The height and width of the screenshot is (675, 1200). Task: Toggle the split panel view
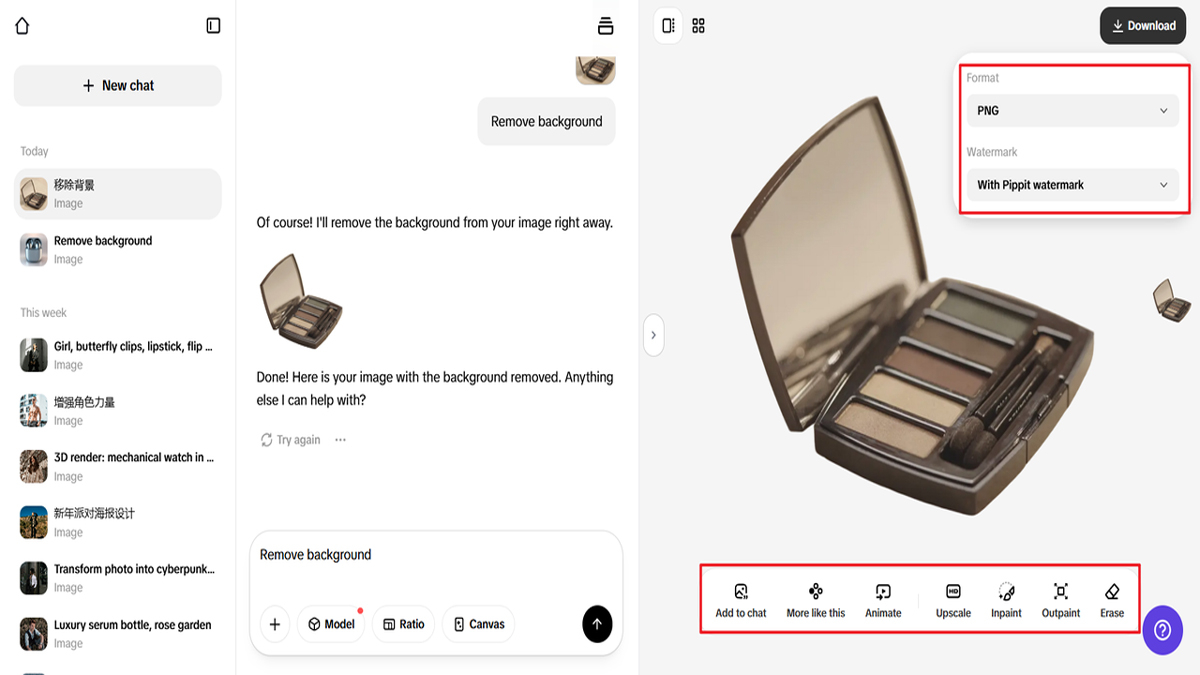tap(668, 26)
